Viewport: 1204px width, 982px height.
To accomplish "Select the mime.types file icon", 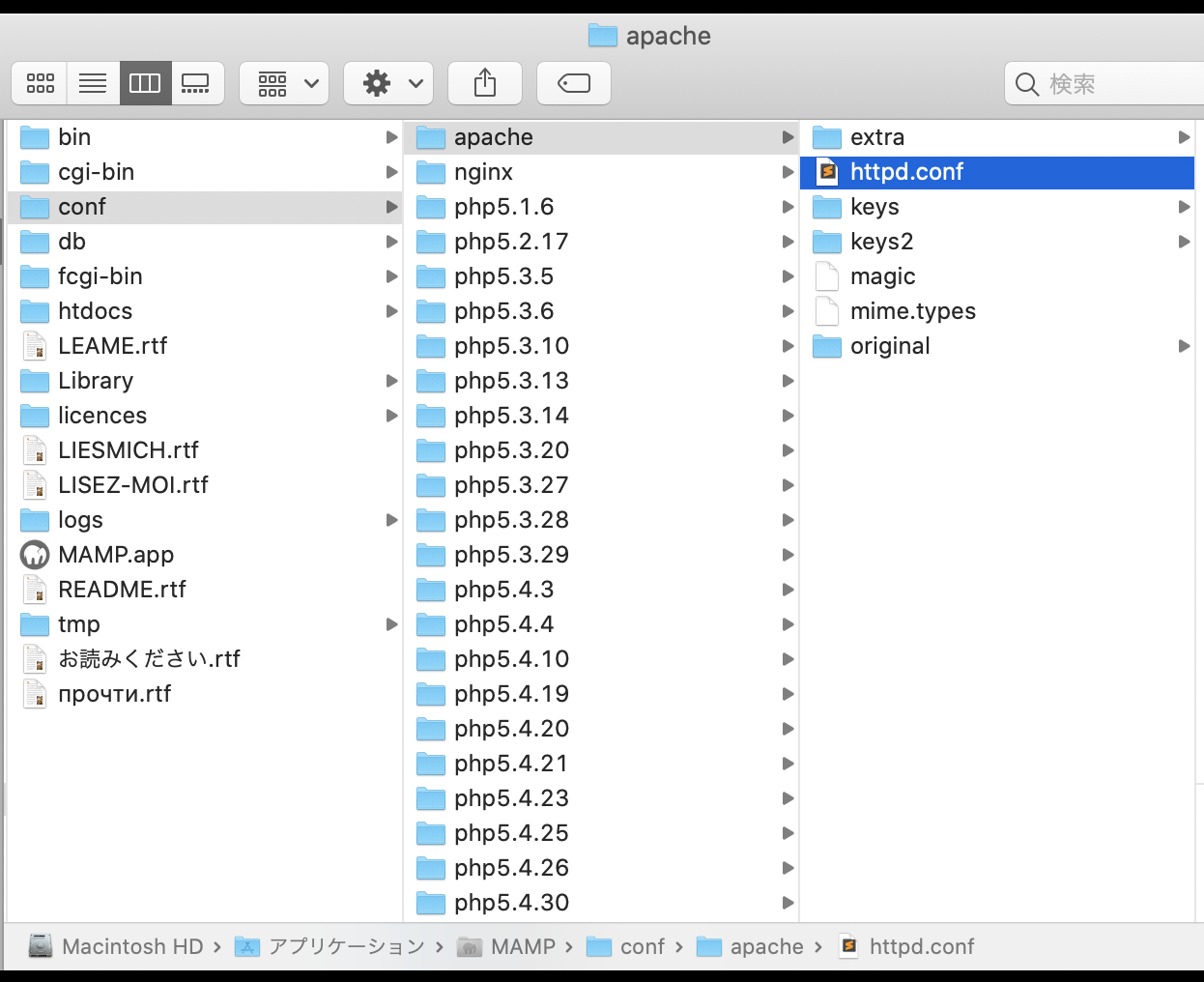I will coord(827,311).
